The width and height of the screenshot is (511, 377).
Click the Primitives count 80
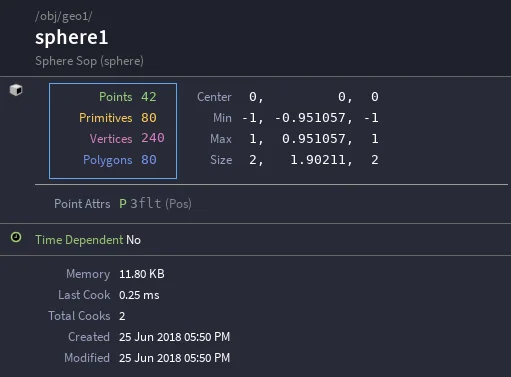[149, 118]
